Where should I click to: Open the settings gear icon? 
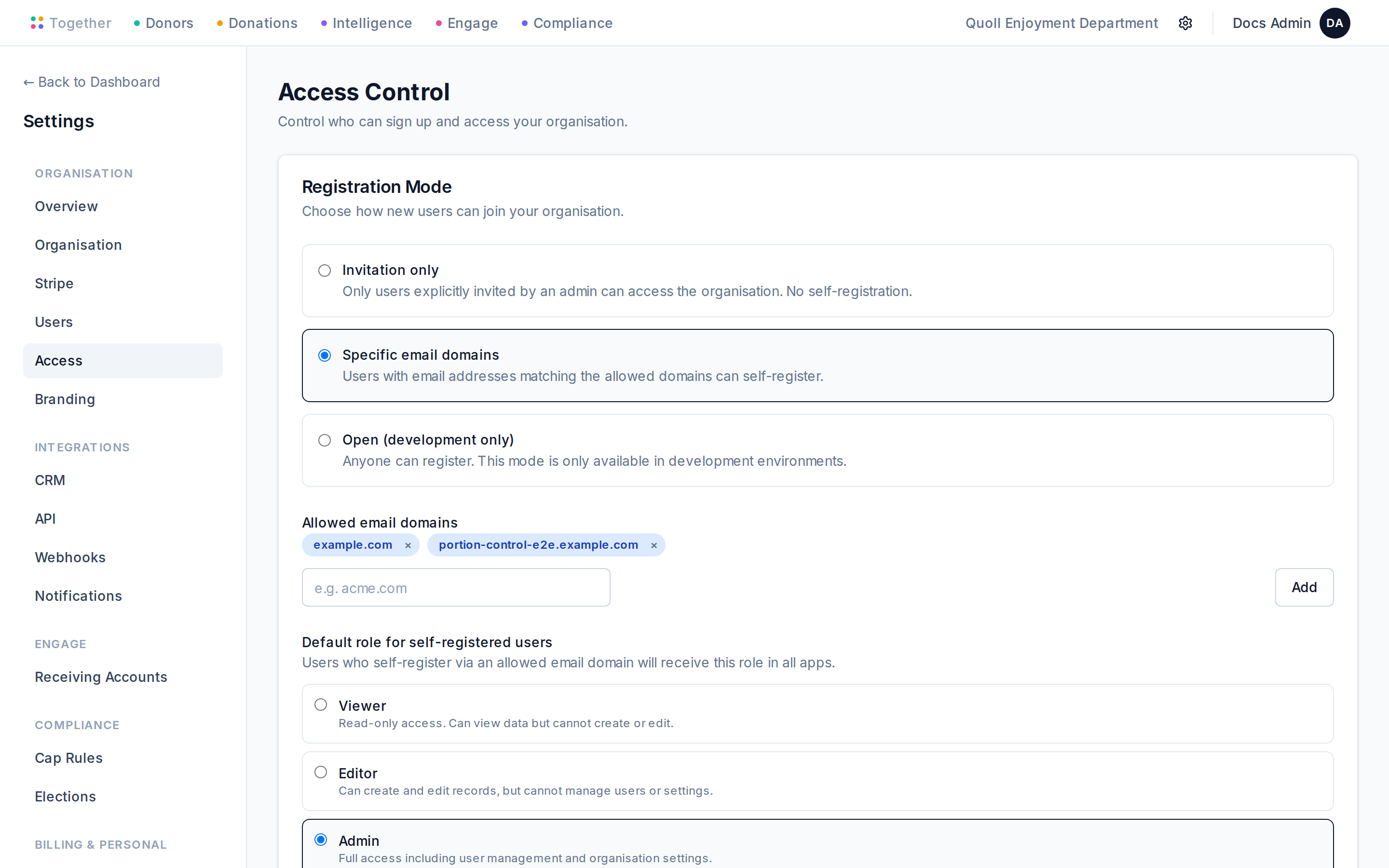(x=1185, y=23)
